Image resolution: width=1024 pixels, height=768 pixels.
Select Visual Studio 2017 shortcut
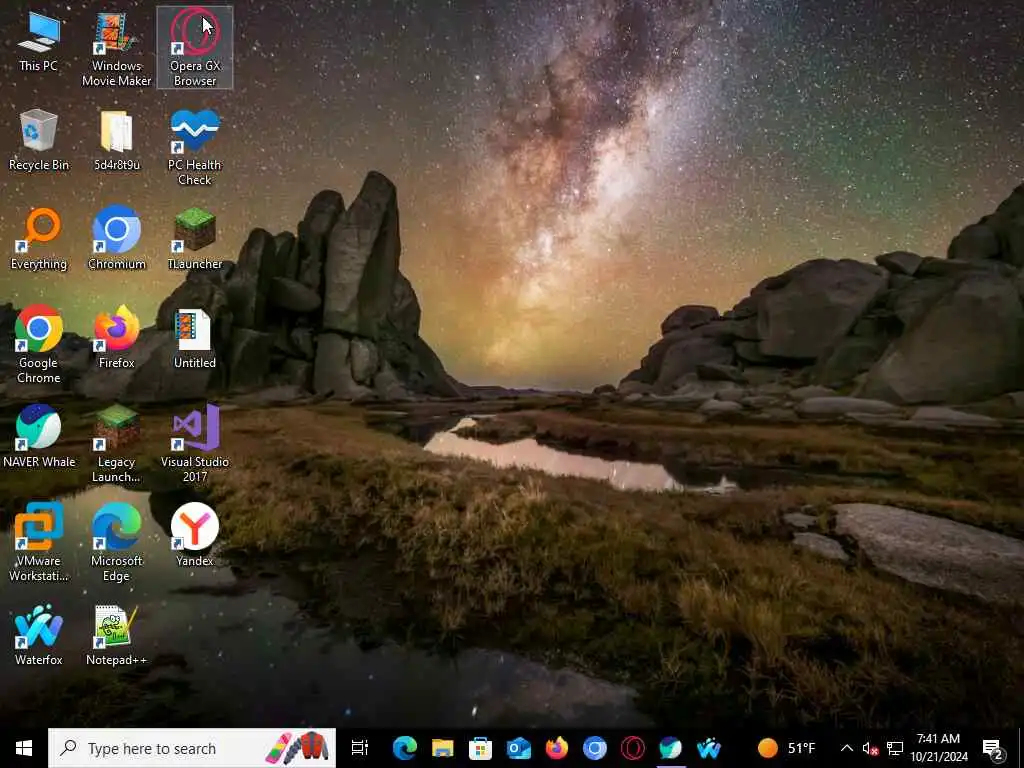point(195,444)
